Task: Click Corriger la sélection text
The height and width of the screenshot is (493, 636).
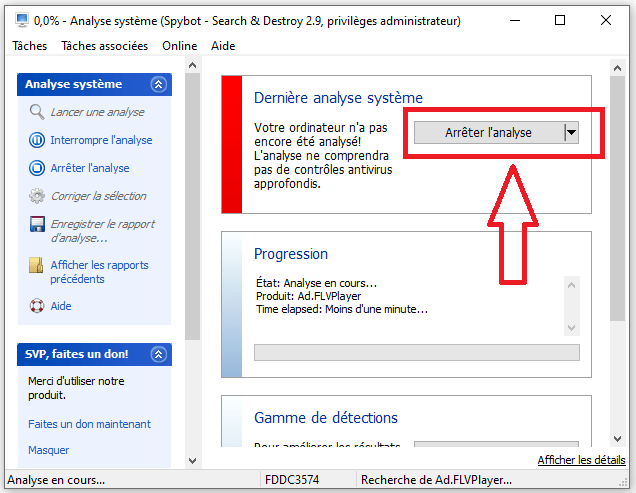Action: pos(99,196)
